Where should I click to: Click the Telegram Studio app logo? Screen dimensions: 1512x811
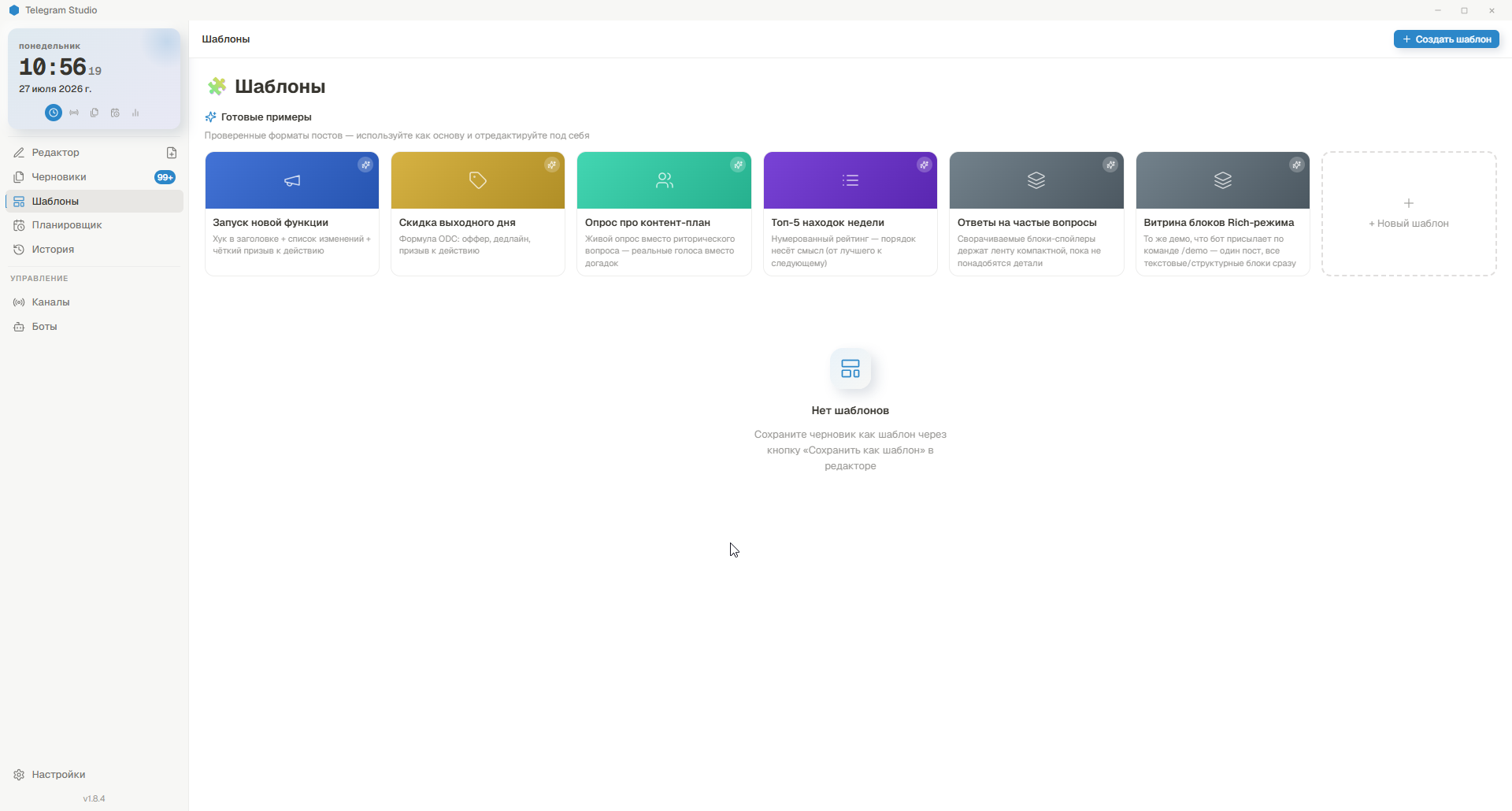pos(13,10)
